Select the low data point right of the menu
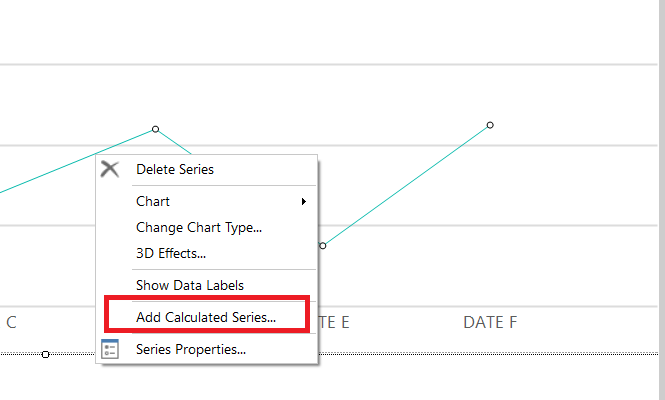Screen dimensions: 665x400 323,245
